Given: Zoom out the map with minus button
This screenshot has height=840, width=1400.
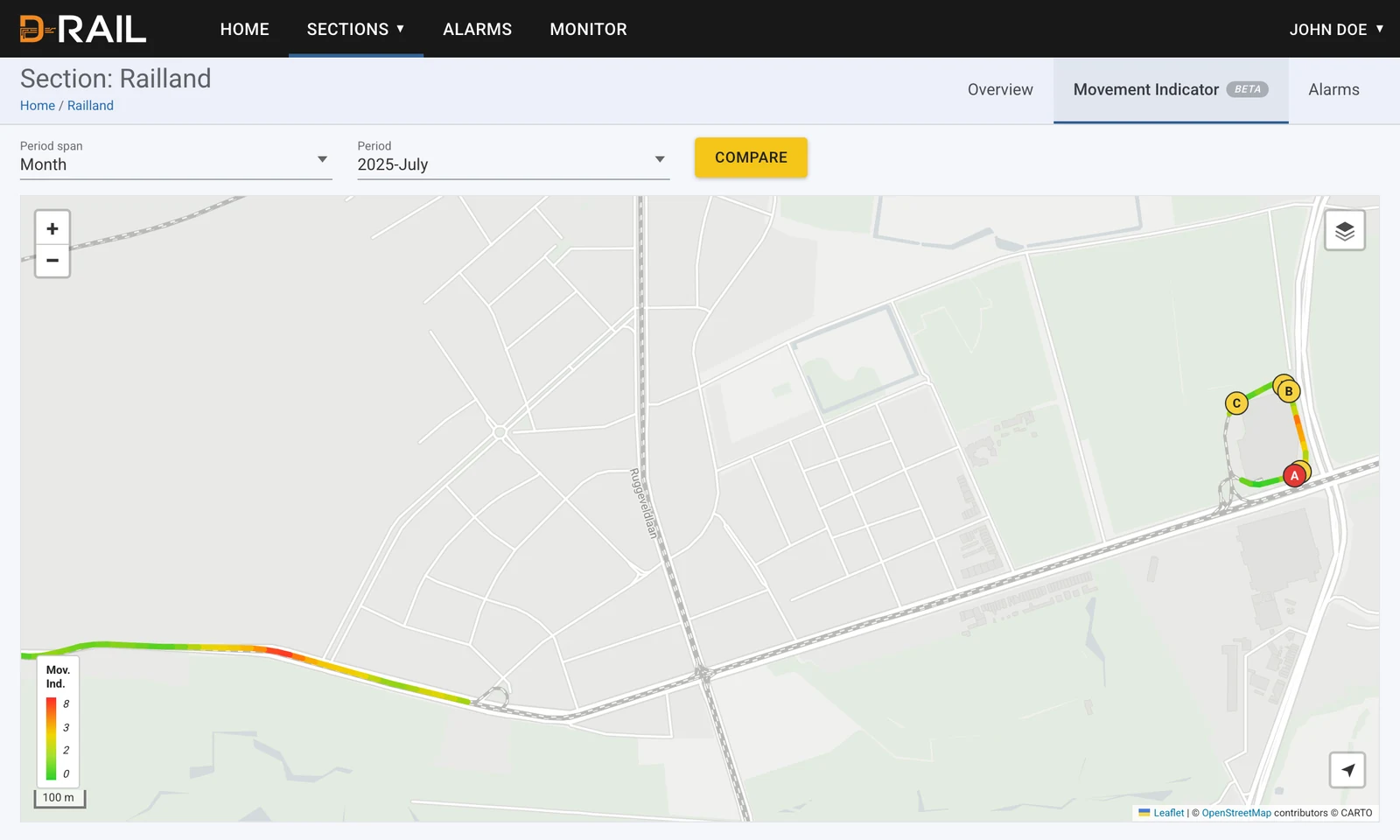Looking at the screenshot, I should [52, 261].
